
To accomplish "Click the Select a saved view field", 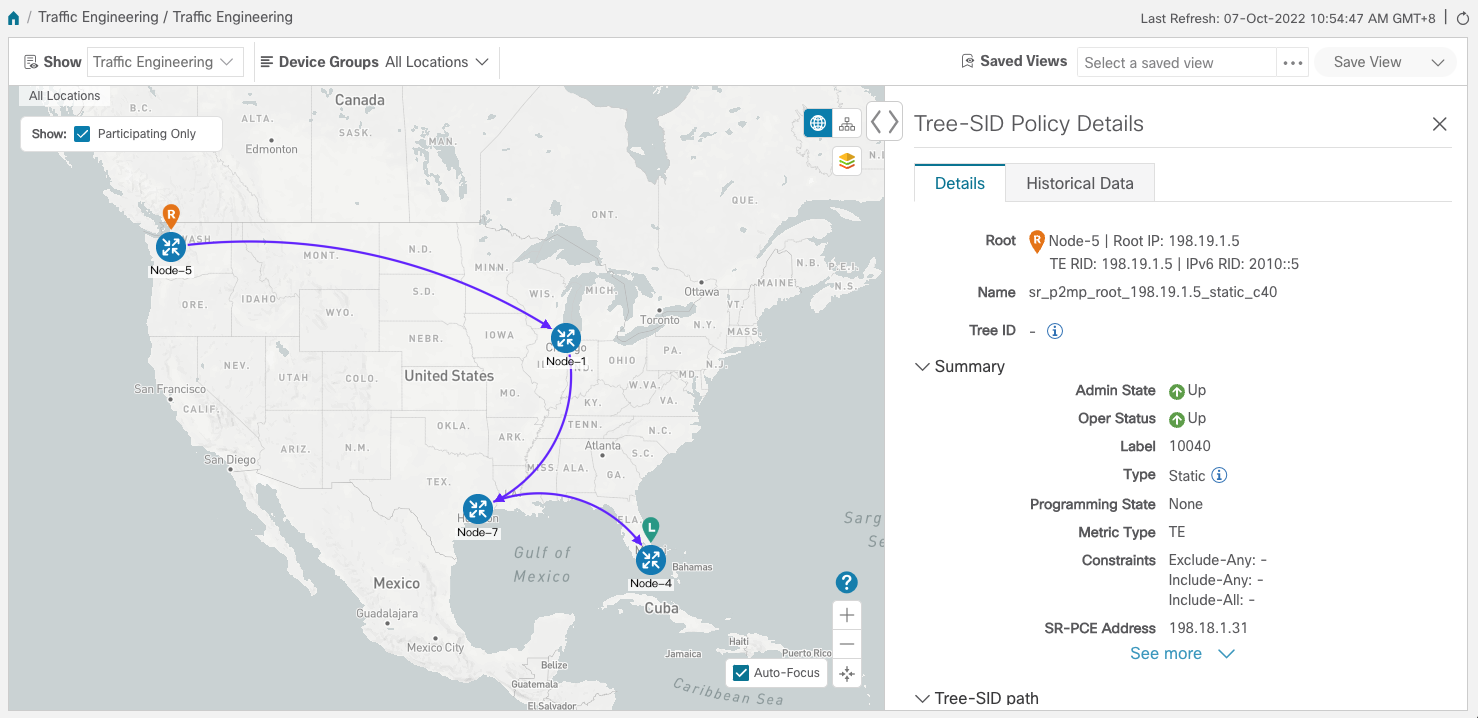I will pos(1176,62).
